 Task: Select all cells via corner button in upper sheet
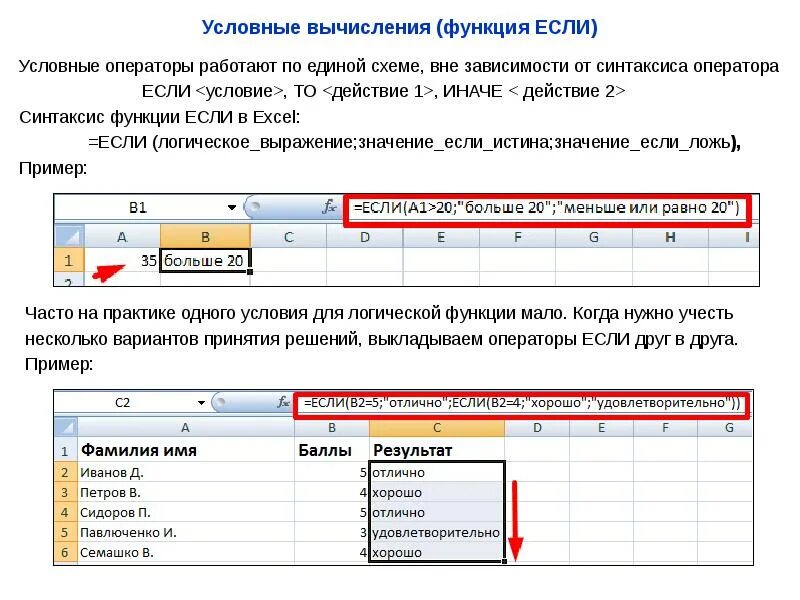click(69, 237)
